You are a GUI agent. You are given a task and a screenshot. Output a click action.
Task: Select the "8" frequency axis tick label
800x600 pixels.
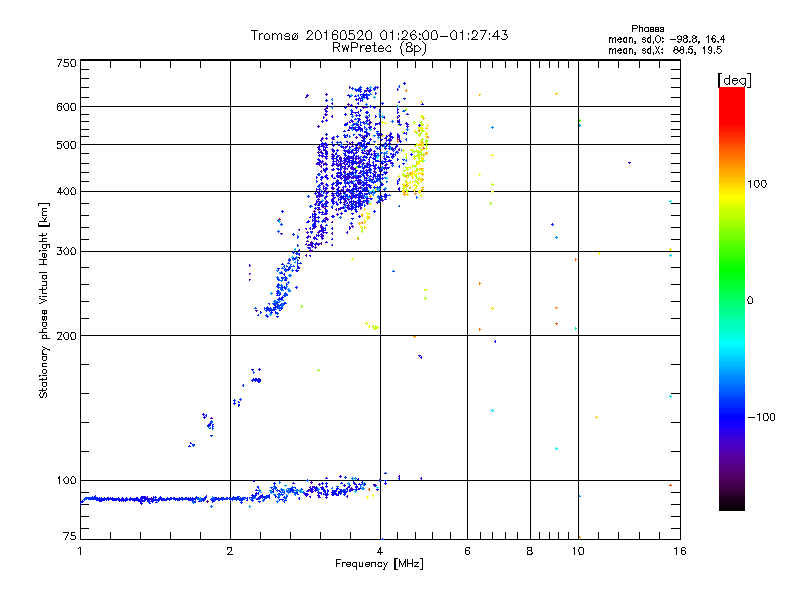pyautogui.click(x=530, y=551)
